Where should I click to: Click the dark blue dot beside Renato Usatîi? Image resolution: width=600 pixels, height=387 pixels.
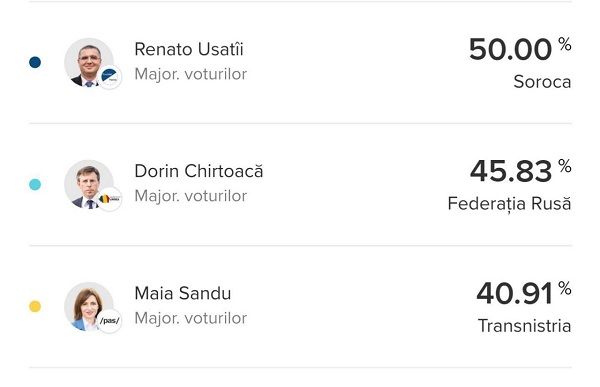pyautogui.click(x=35, y=62)
